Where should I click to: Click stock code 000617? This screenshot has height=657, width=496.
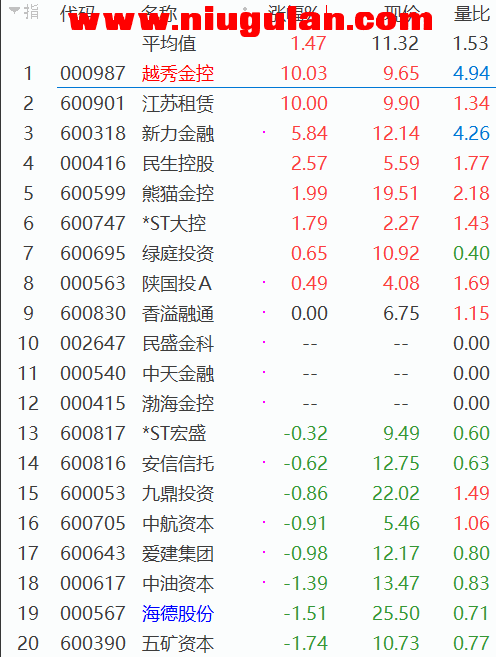click(93, 584)
